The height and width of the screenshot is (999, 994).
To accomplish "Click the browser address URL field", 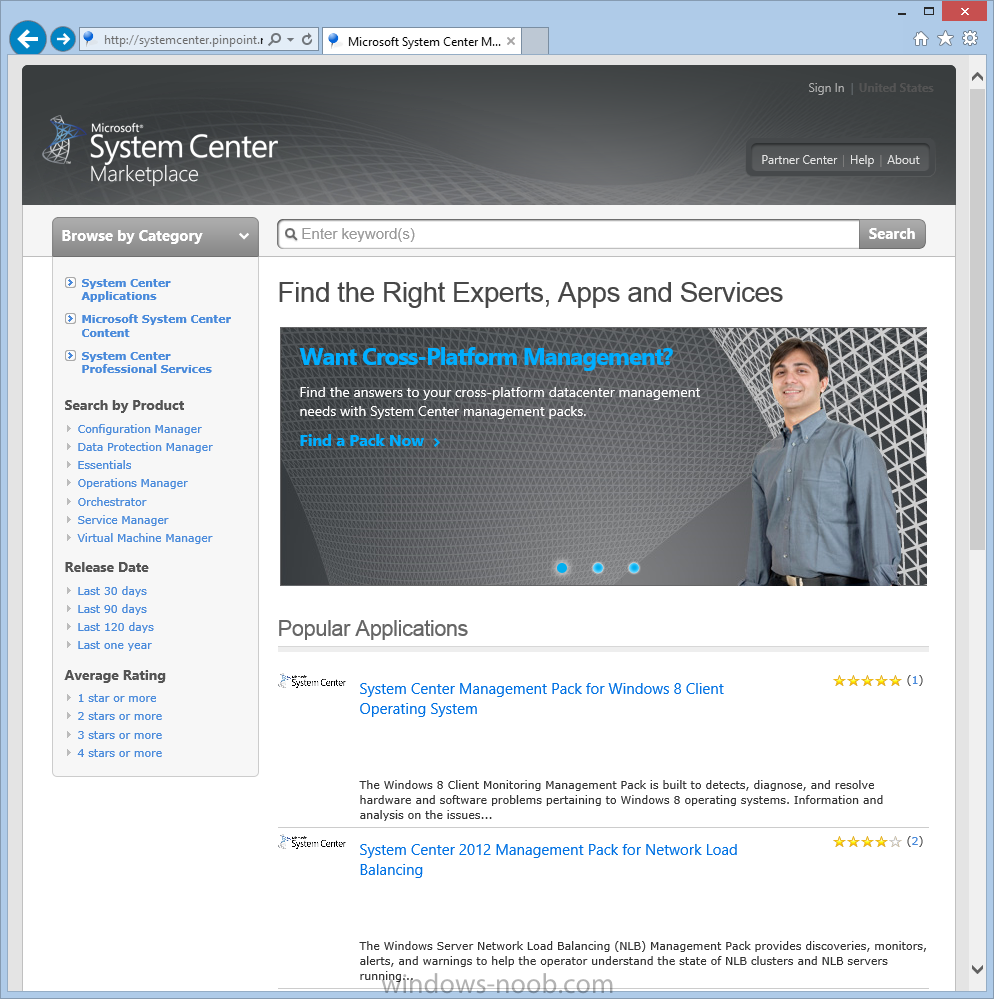I will 183,40.
